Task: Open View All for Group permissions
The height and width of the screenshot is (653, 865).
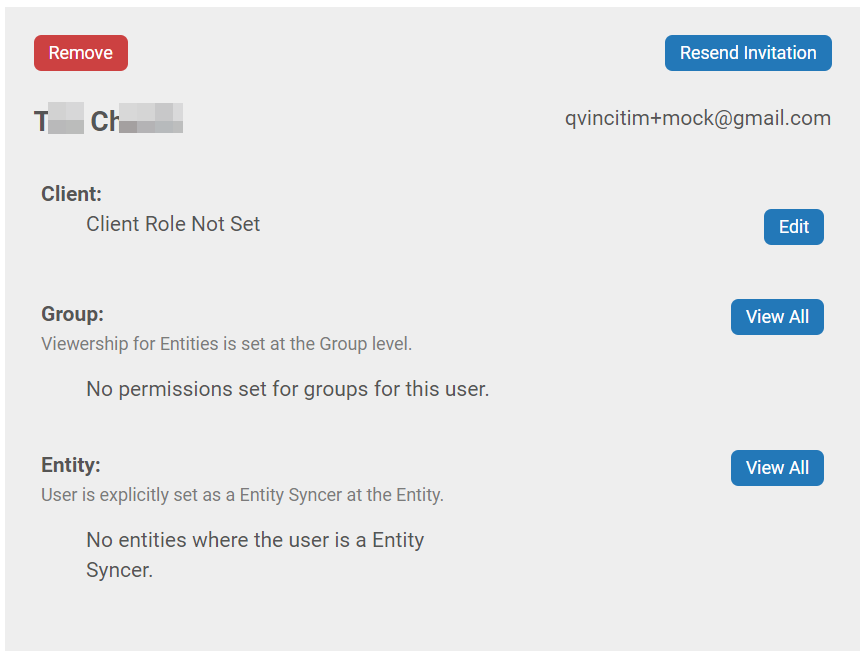Action: [x=777, y=317]
